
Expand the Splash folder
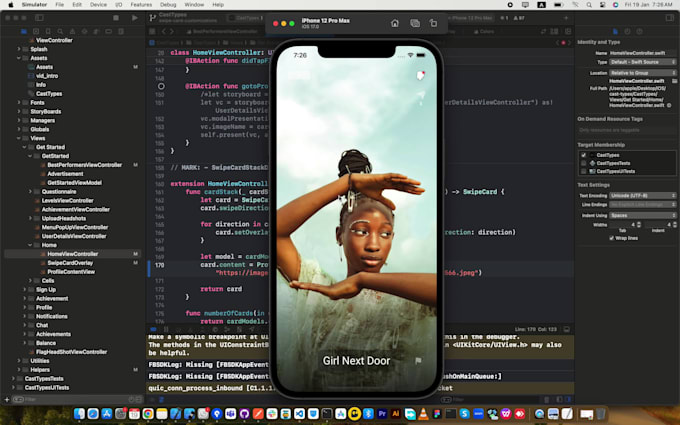[19, 49]
